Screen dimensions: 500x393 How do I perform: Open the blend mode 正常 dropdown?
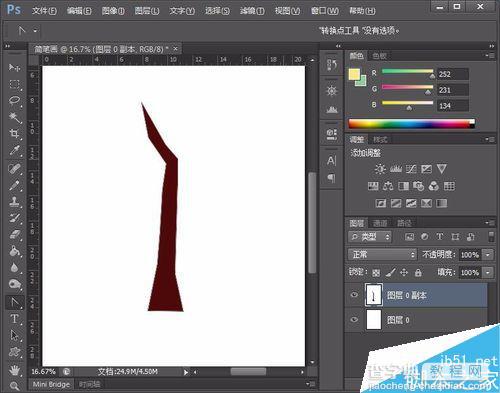[382, 255]
